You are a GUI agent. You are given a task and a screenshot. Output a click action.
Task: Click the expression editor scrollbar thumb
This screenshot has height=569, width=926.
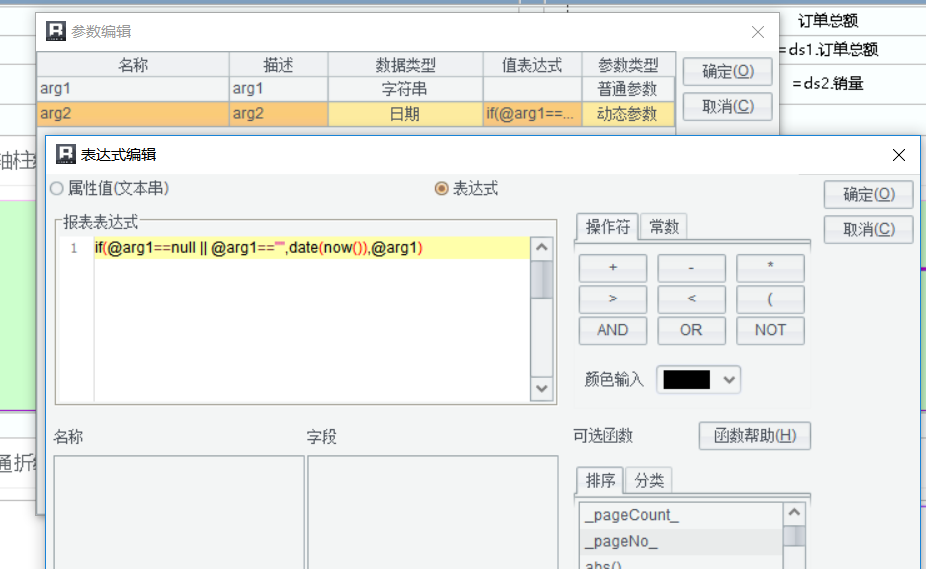pyautogui.click(x=542, y=279)
